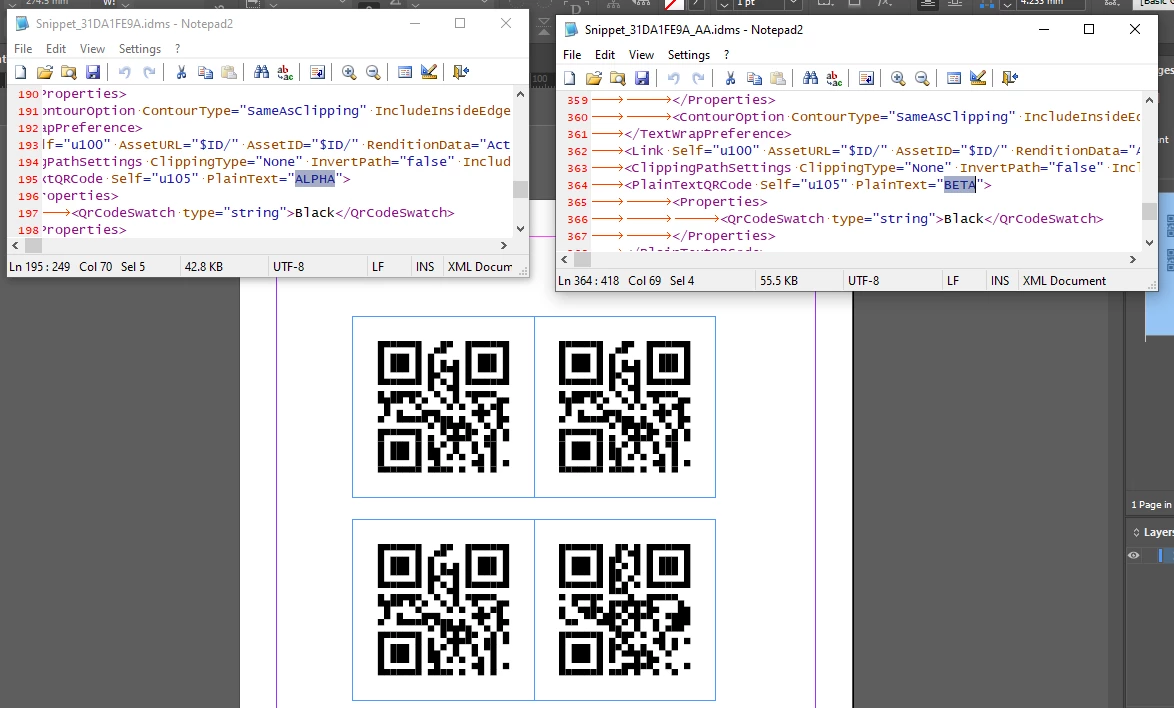1174x708 pixels.
Task: Zoom in on Snippet_31DA1FE9A.idms text
Action: (x=349, y=72)
